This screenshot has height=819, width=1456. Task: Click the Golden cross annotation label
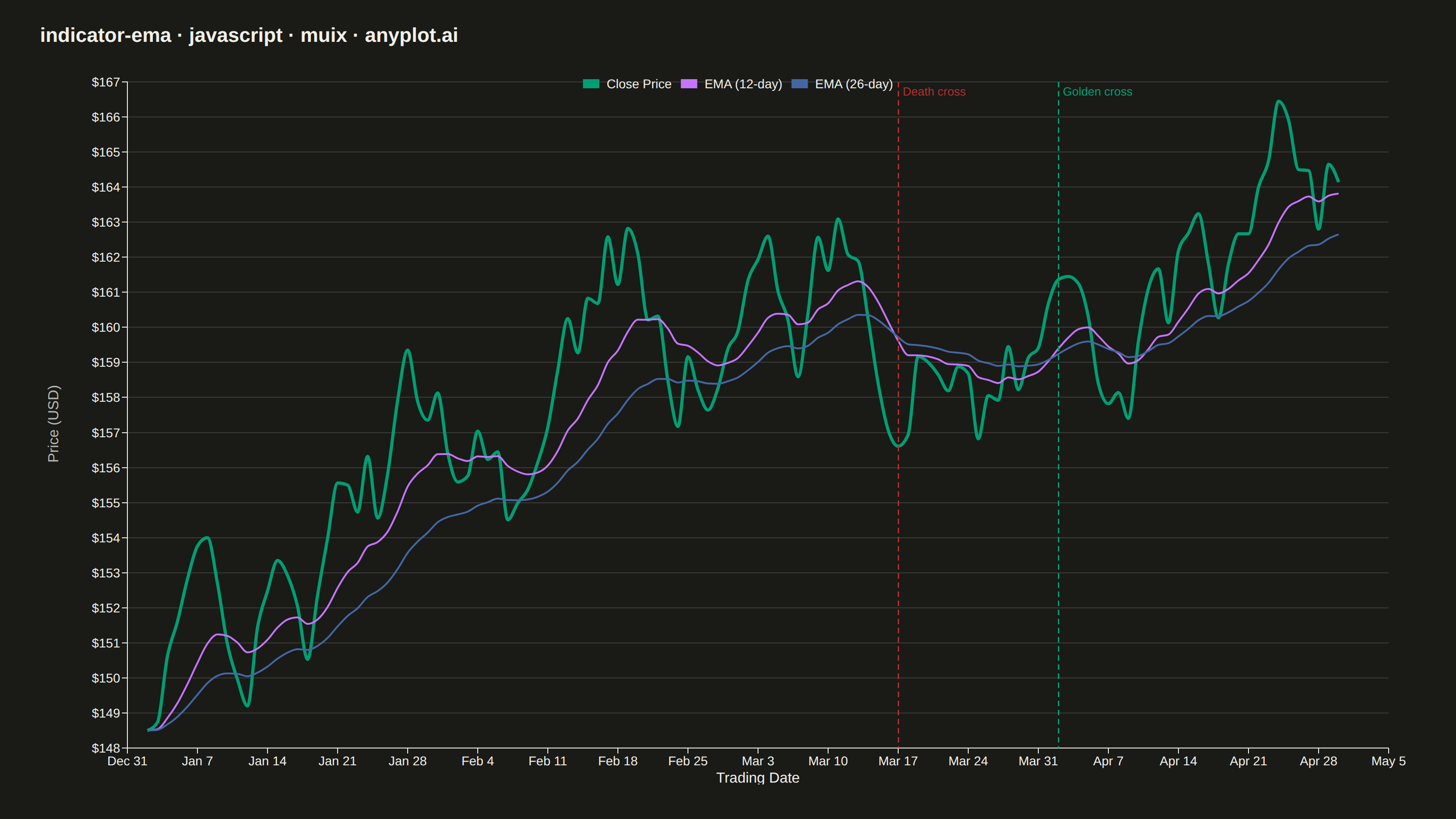coord(1097,91)
